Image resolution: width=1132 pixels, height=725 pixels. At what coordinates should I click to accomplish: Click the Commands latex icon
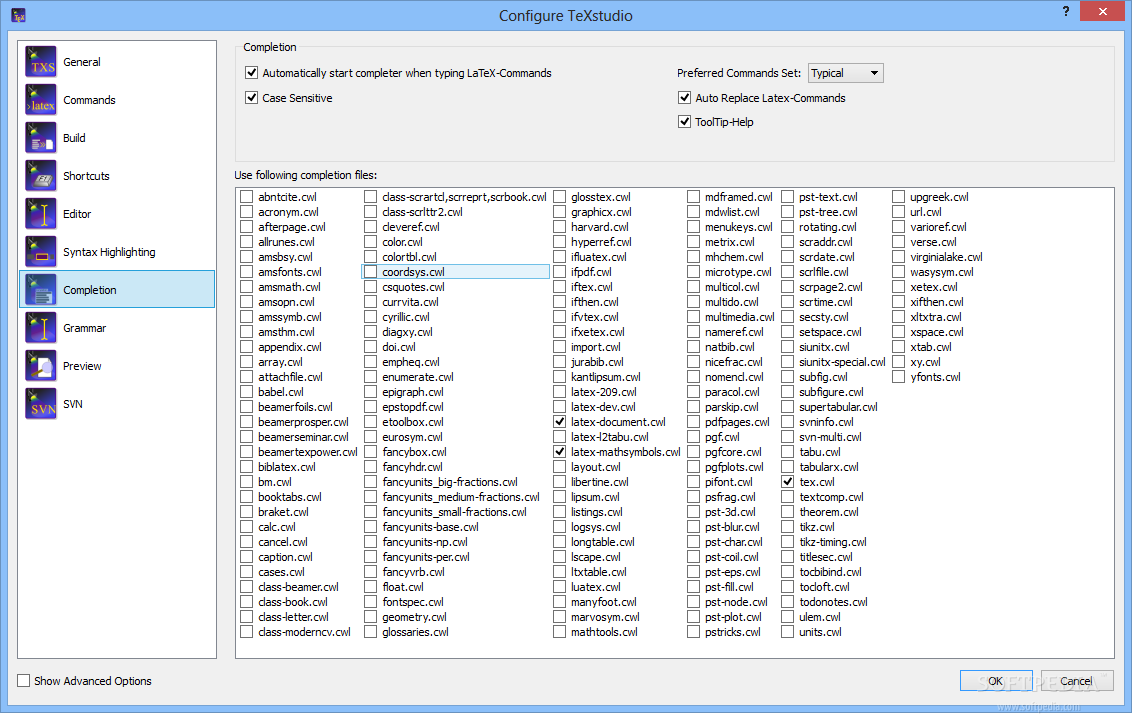point(41,100)
